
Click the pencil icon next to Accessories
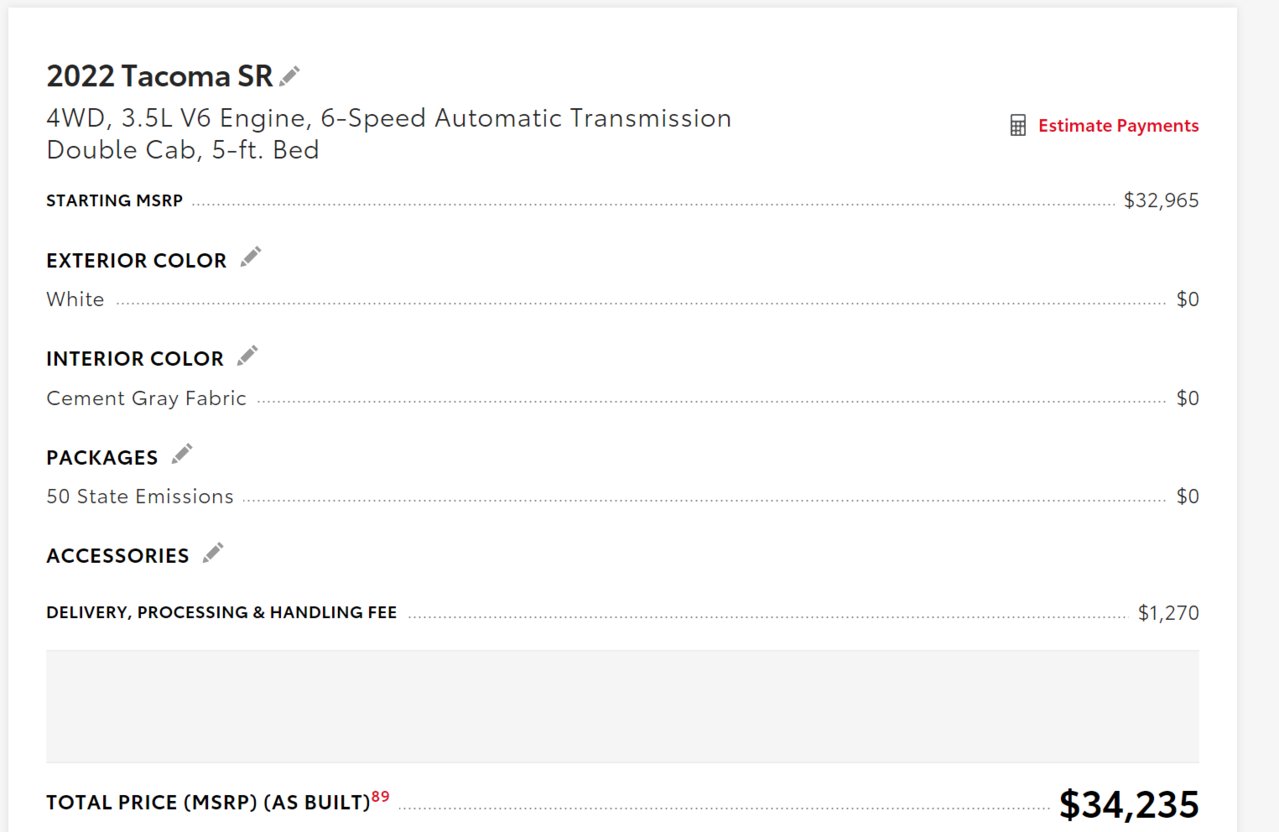click(213, 553)
